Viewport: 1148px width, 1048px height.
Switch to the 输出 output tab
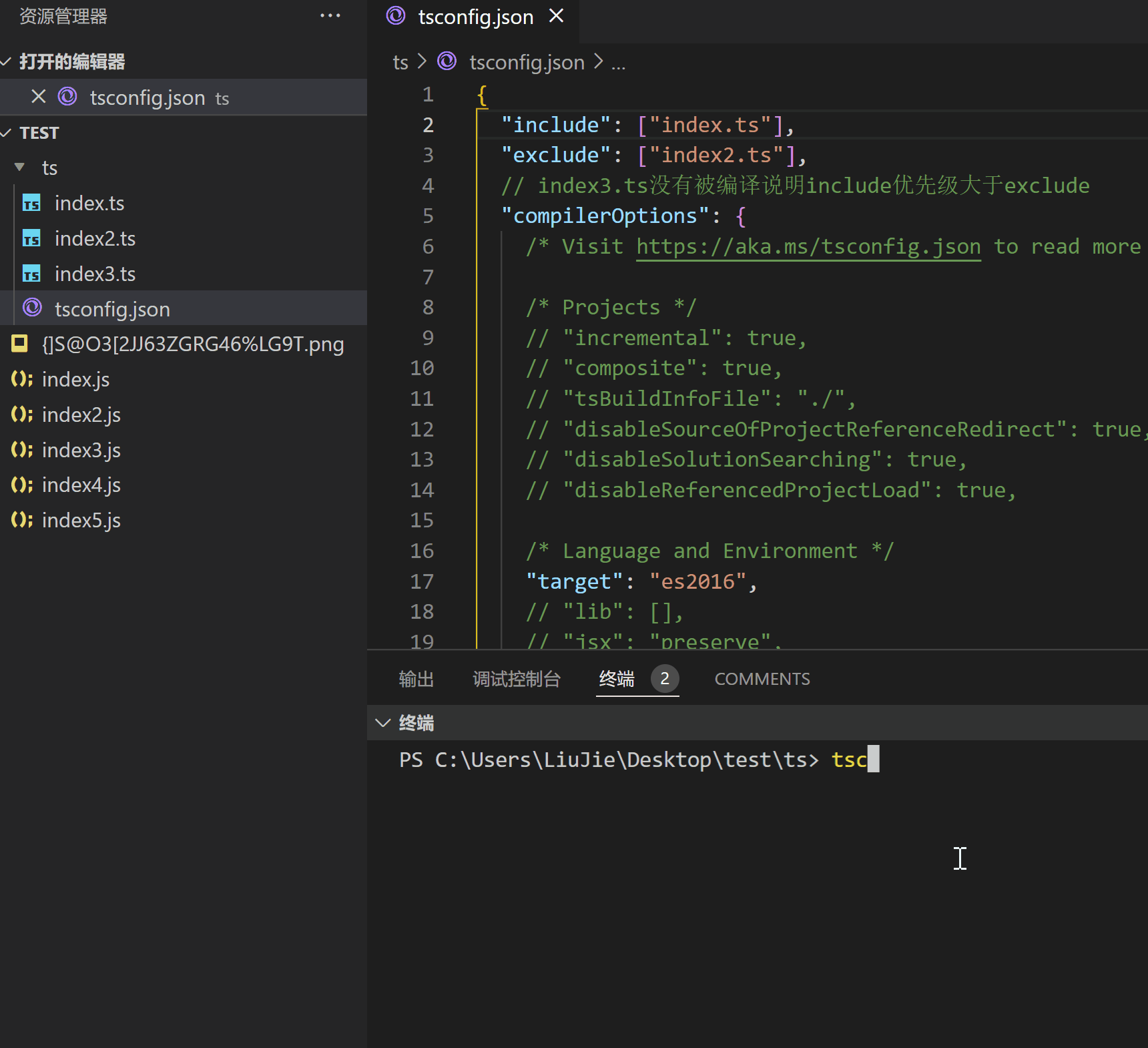pos(416,679)
